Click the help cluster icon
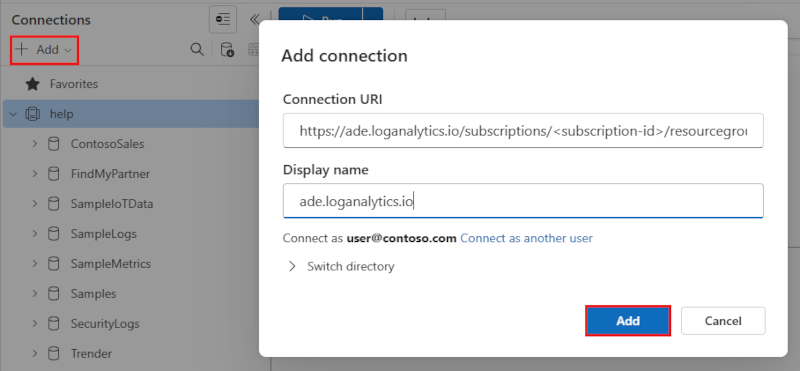Screen dimensions: 800x371 point(32,114)
